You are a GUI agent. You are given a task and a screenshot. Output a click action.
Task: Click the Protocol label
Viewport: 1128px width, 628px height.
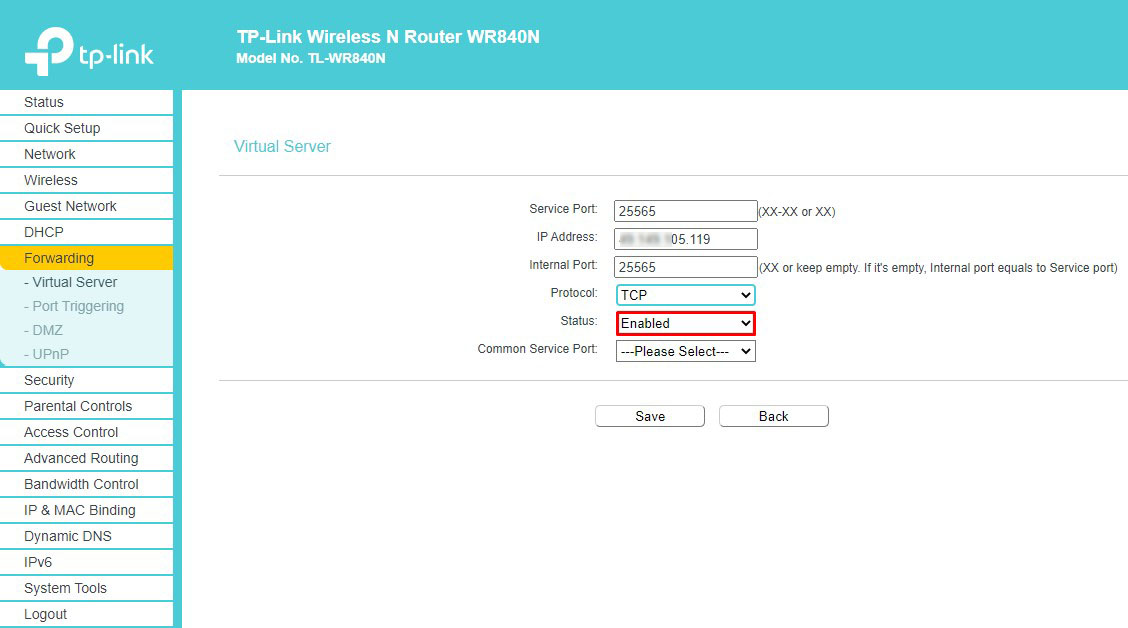point(574,293)
